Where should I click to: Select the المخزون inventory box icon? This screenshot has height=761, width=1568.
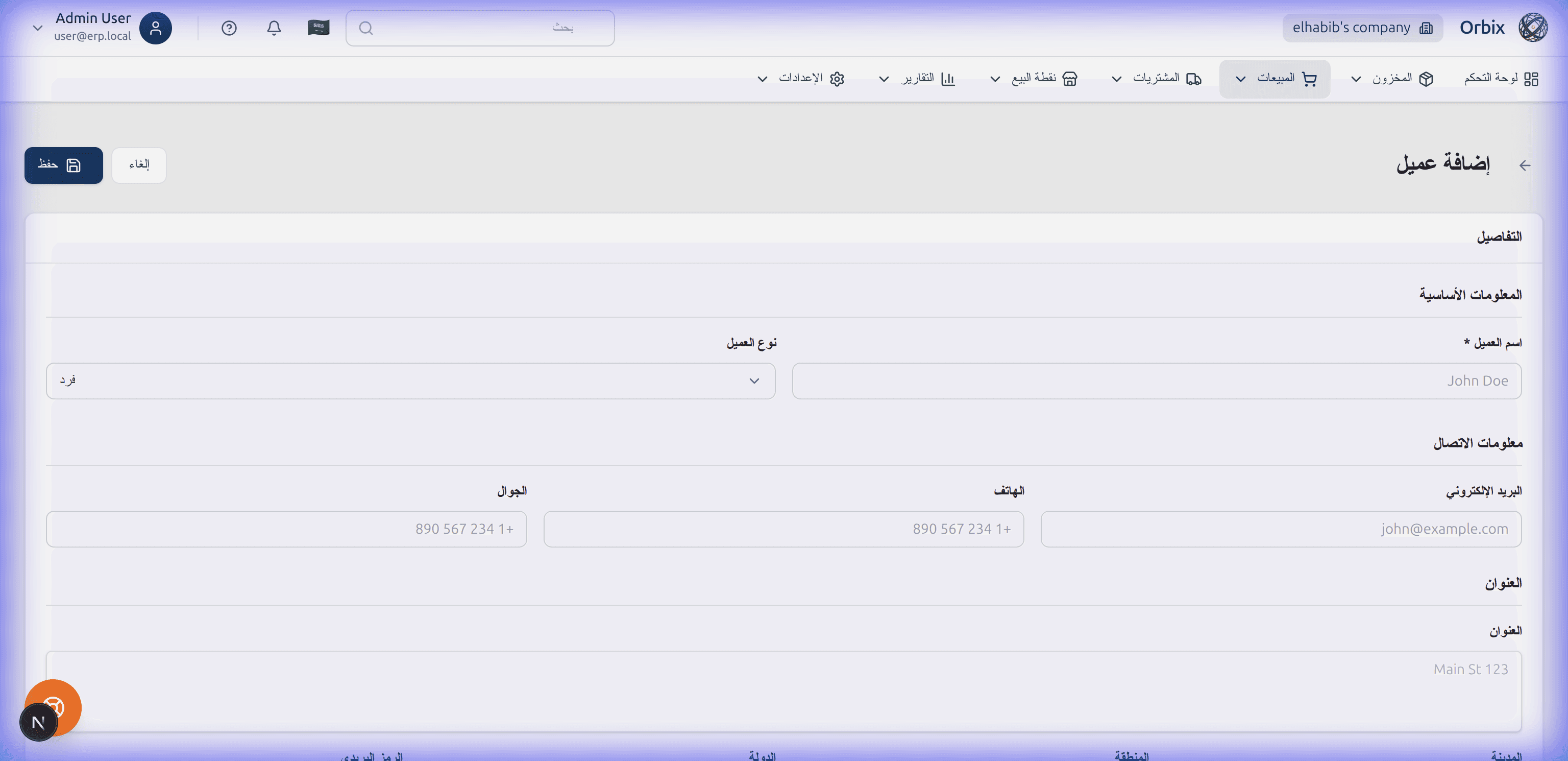(1426, 79)
